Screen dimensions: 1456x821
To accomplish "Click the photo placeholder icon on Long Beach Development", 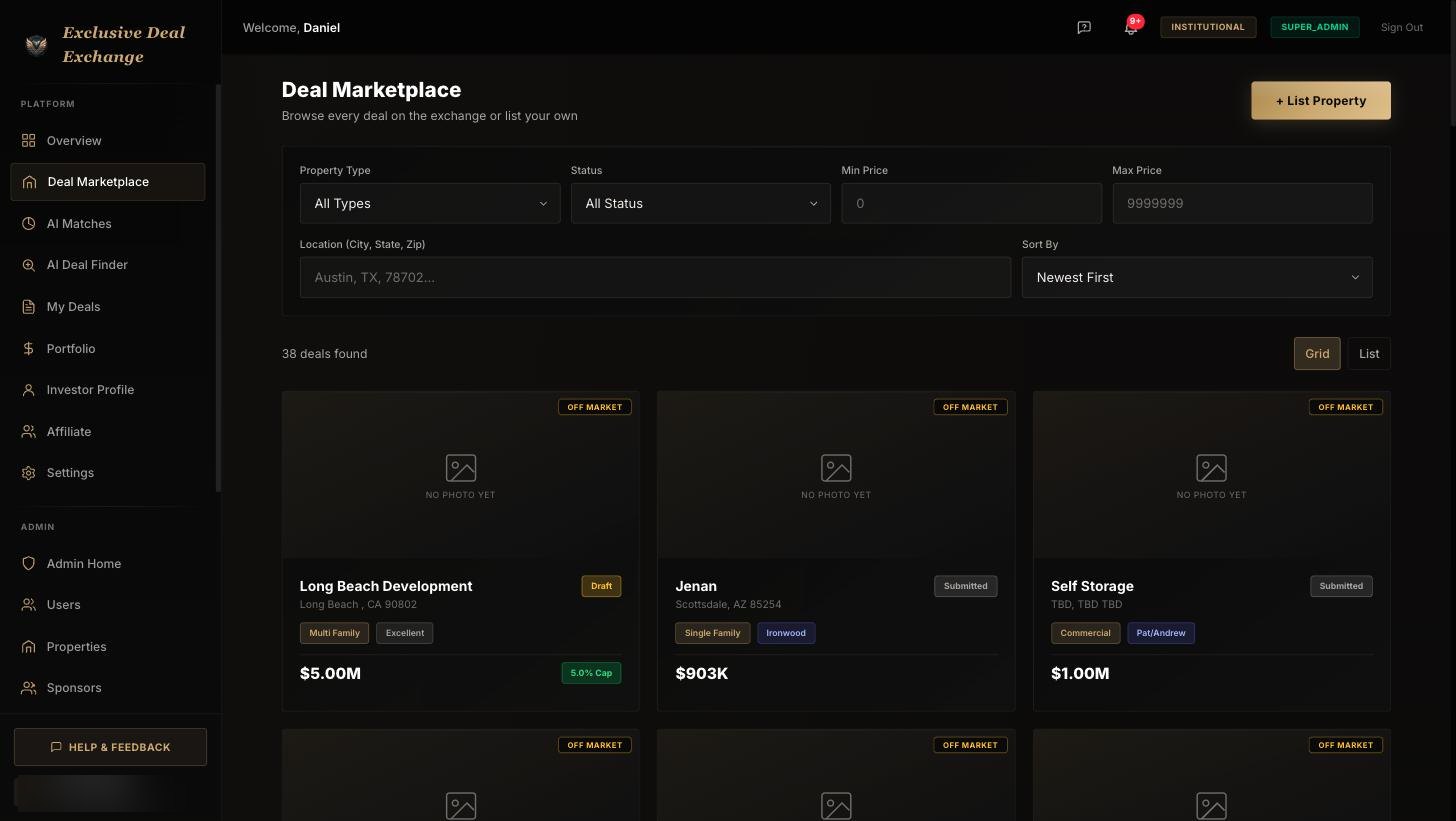I will pyautogui.click(x=461, y=468).
